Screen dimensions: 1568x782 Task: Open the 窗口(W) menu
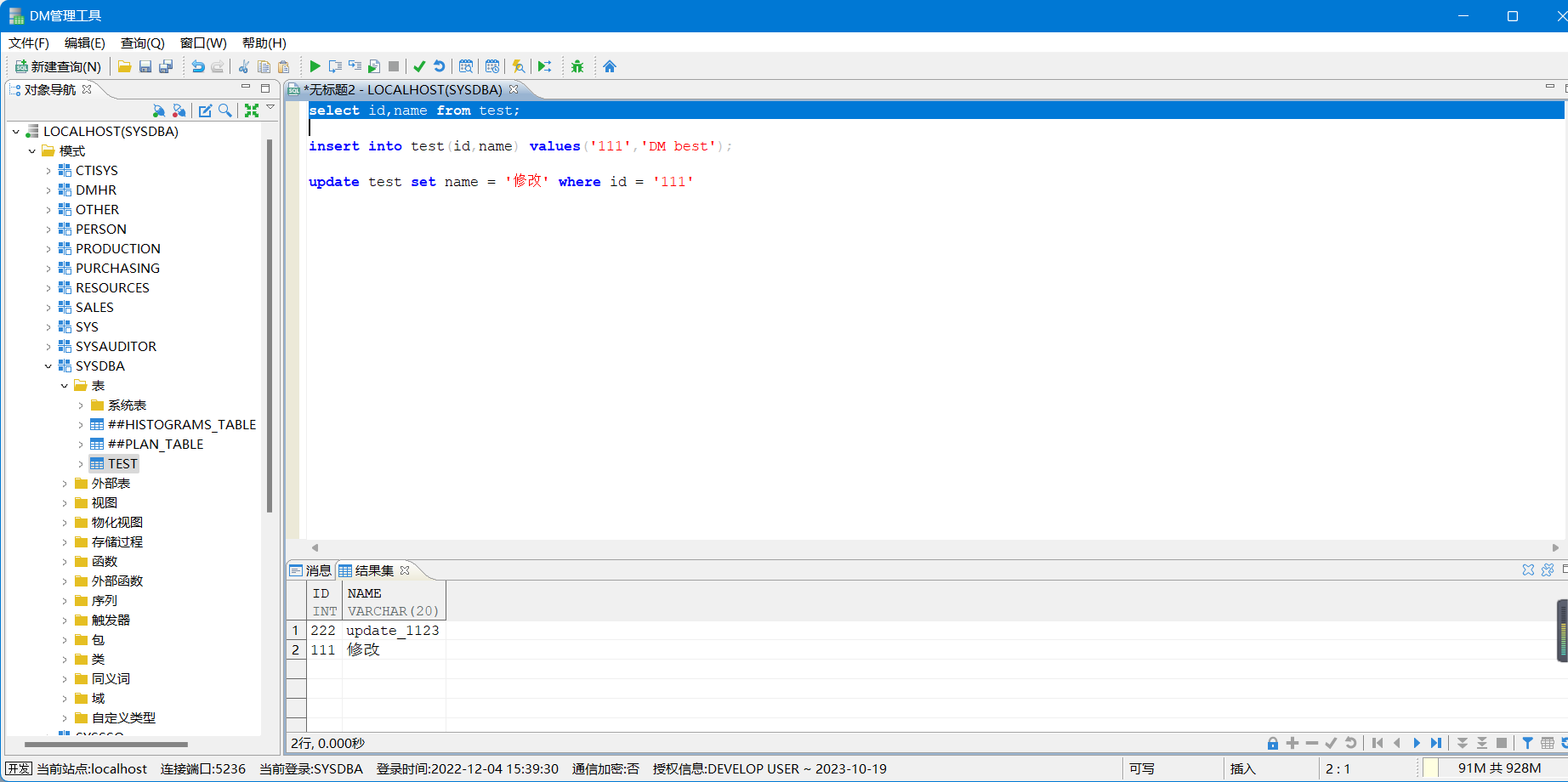pyautogui.click(x=203, y=43)
